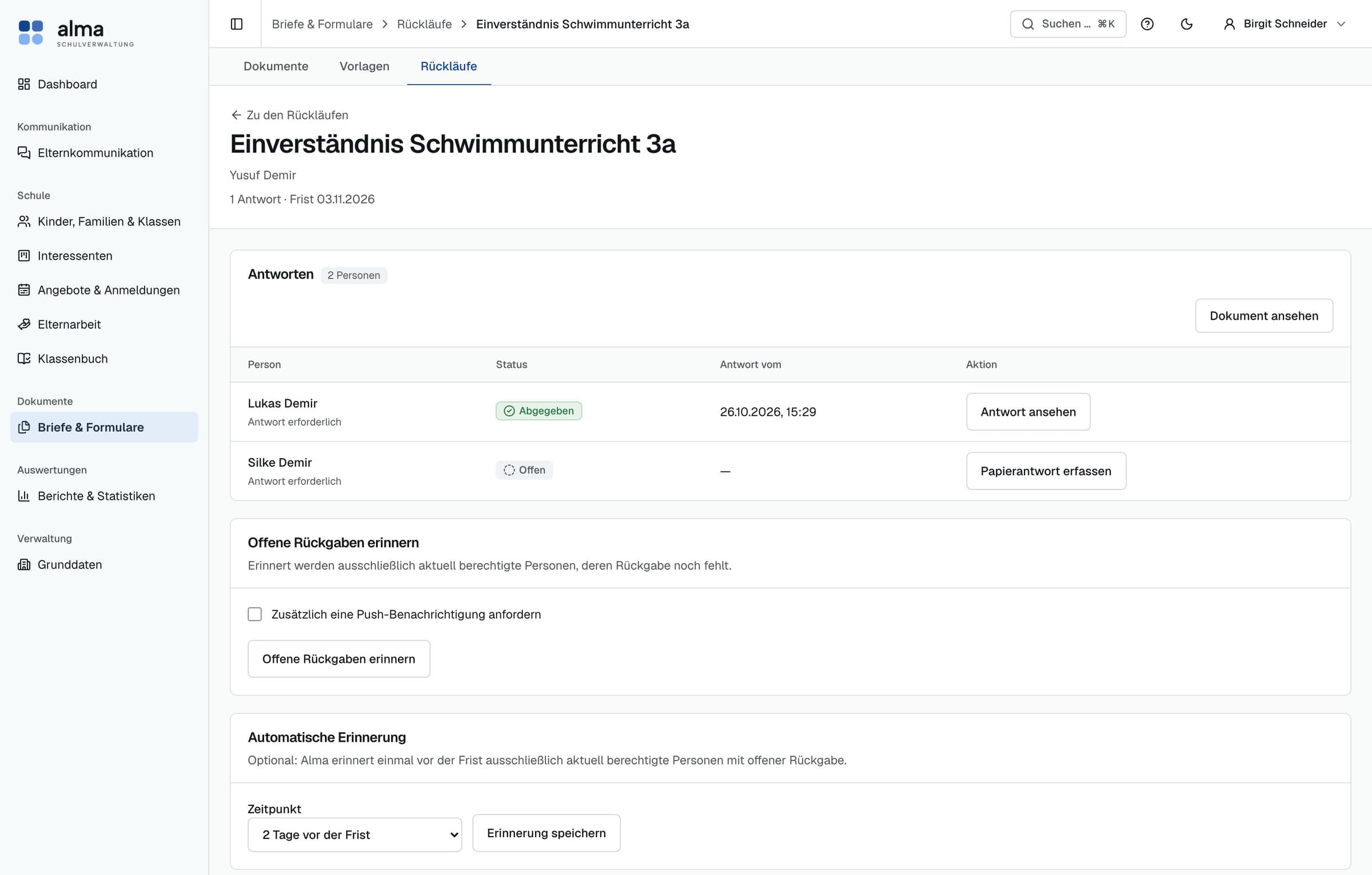Screen dimensions: 1372x875
Task: Click the Erinnerung speichern button
Action: coord(546,833)
